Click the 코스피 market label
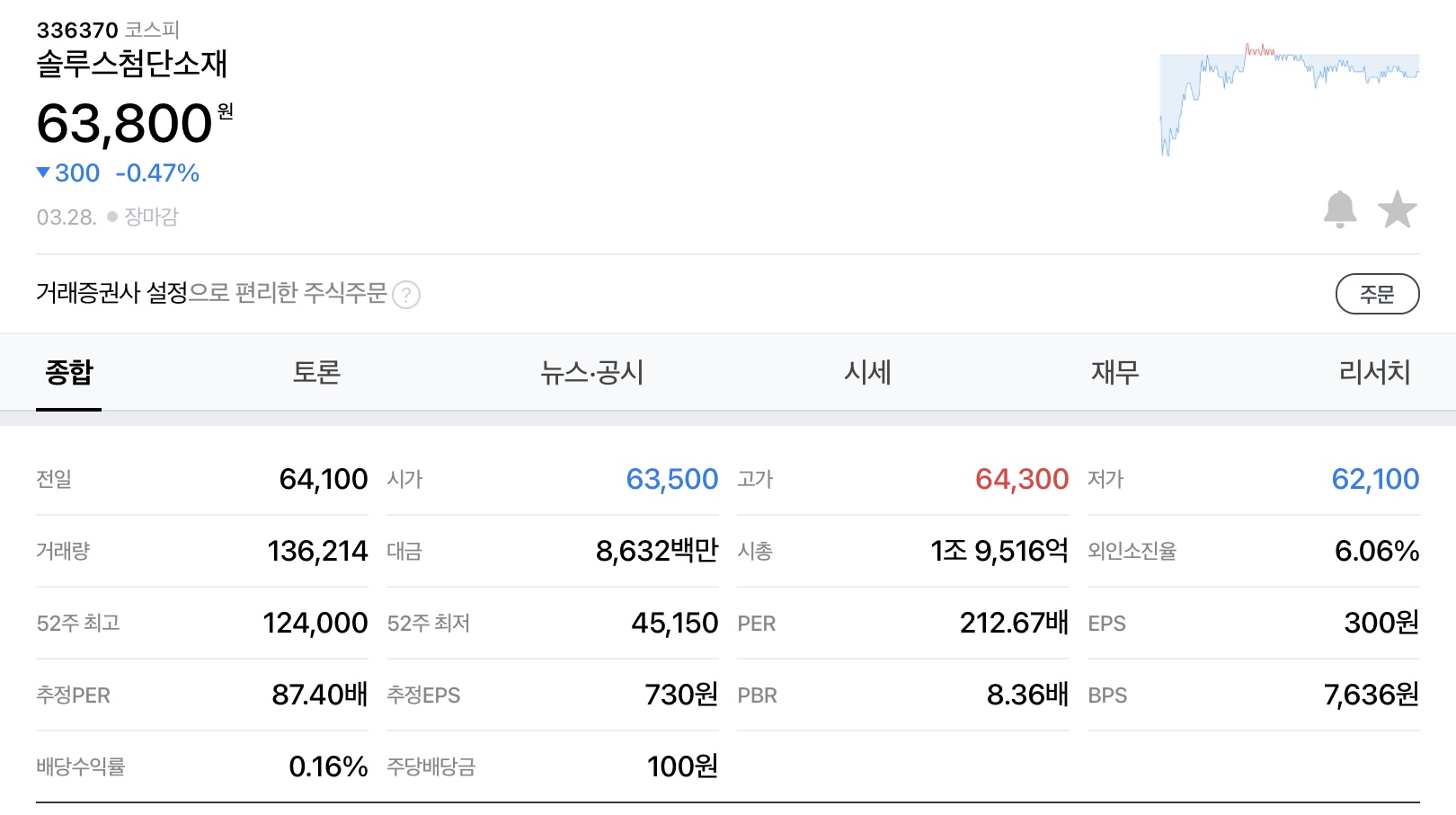 pyautogui.click(x=152, y=31)
